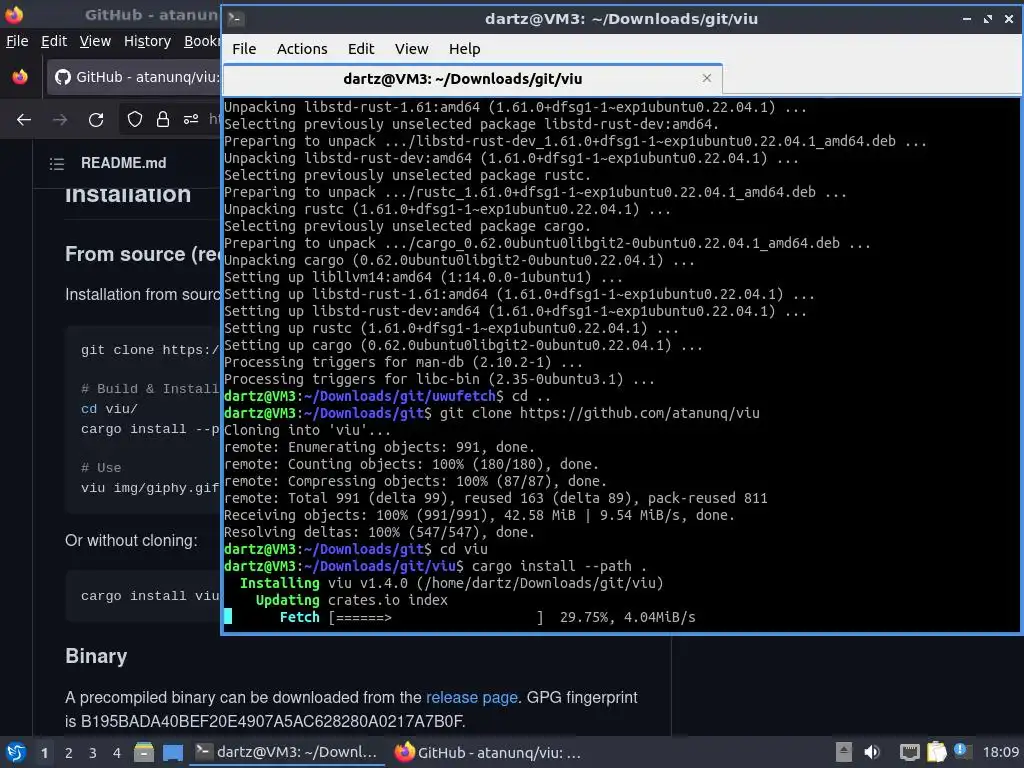Open the file manager from the taskbar
The height and width of the screenshot is (768, 1024).
tap(144, 753)
